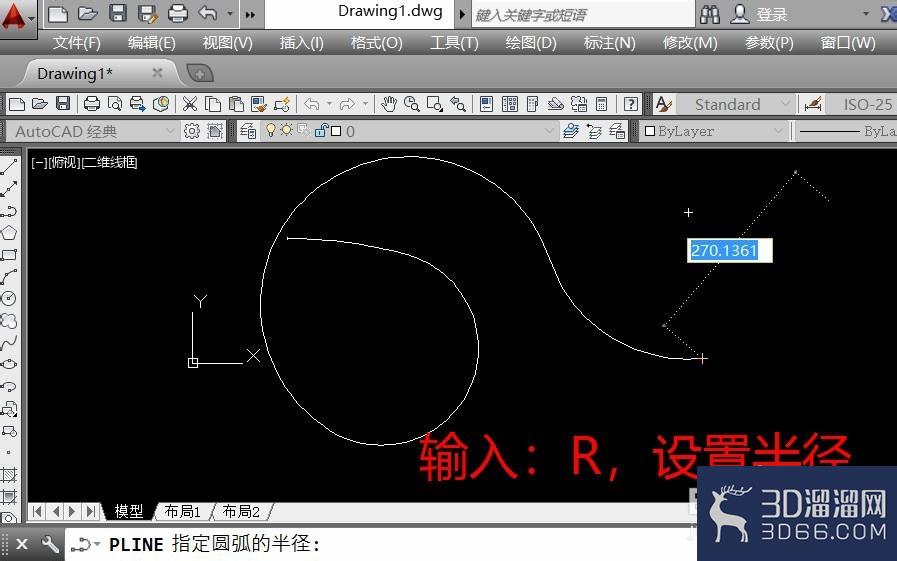Open the QuickCalc calculator icon
Screen dimensions: 897x561
(x=601, y=104)
